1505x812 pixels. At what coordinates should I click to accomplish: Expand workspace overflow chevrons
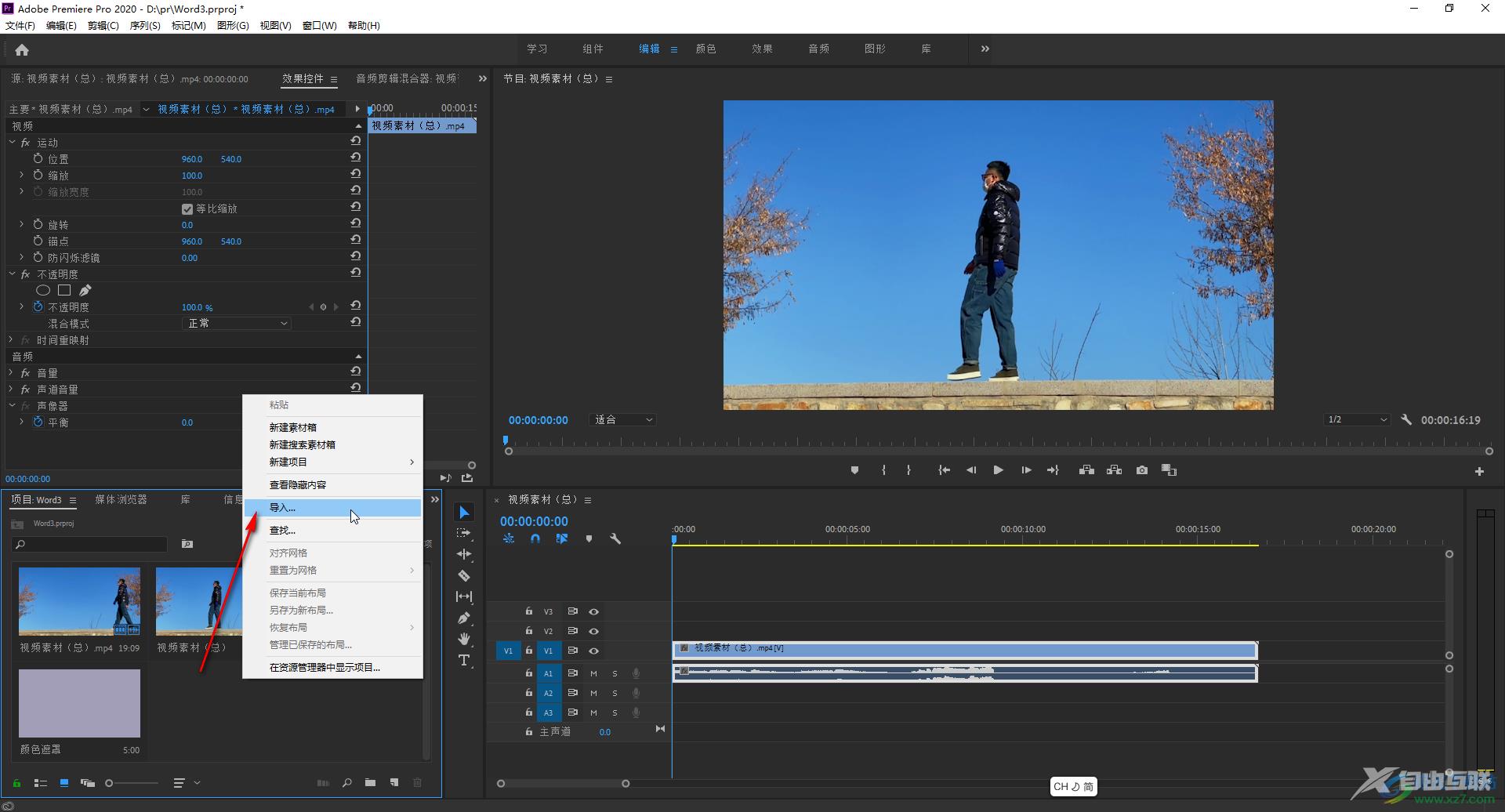click(985, 49)
